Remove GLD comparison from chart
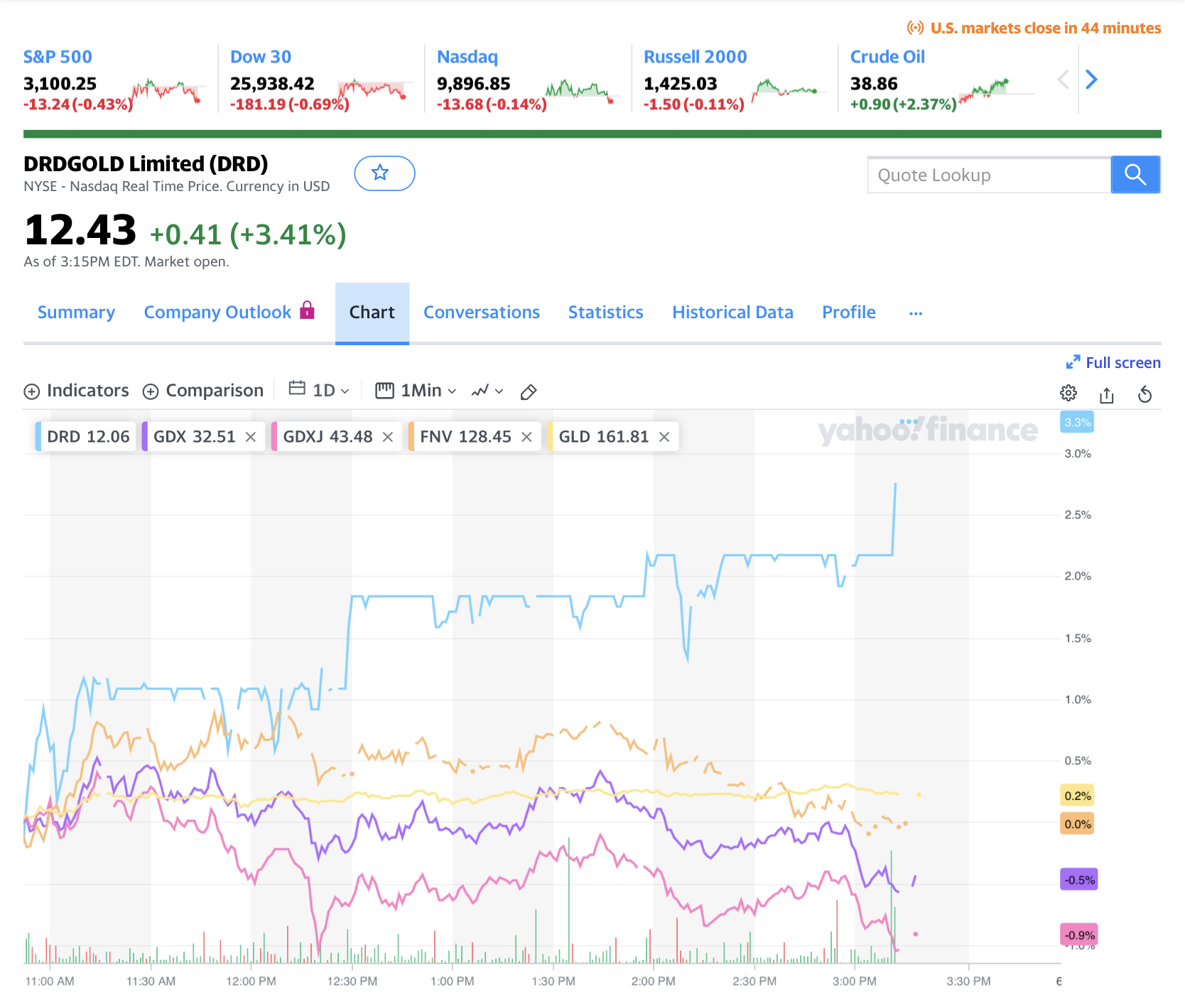 (664, 437)
